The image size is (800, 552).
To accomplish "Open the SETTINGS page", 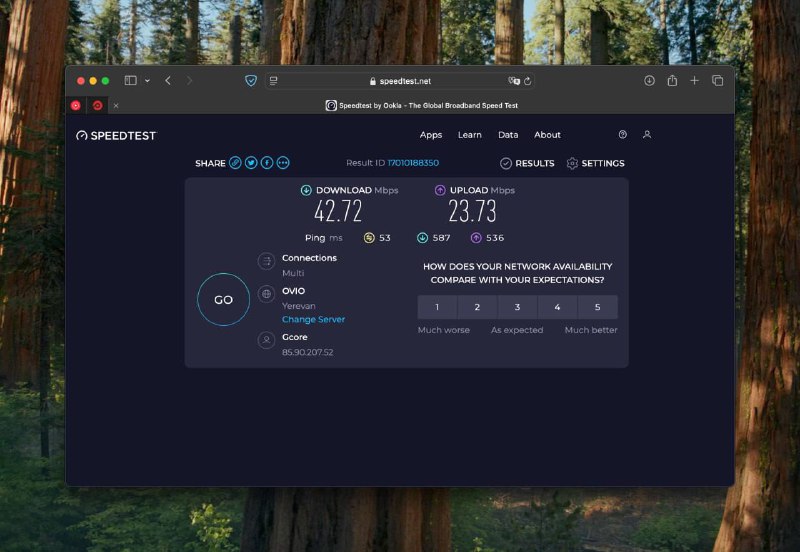I will pyautogui.click(x=595, y=163).
